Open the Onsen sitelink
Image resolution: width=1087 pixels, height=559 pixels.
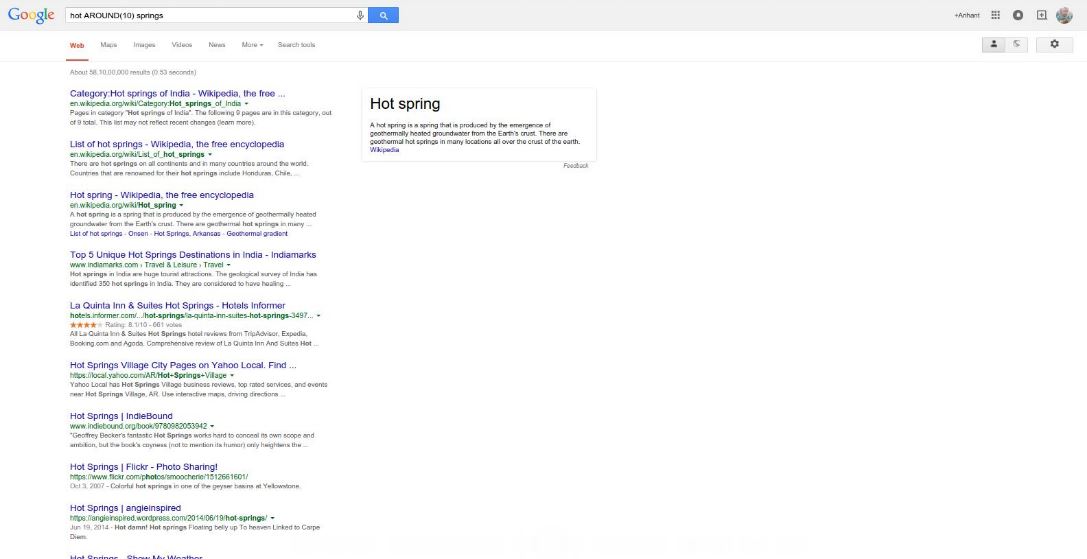138,234
